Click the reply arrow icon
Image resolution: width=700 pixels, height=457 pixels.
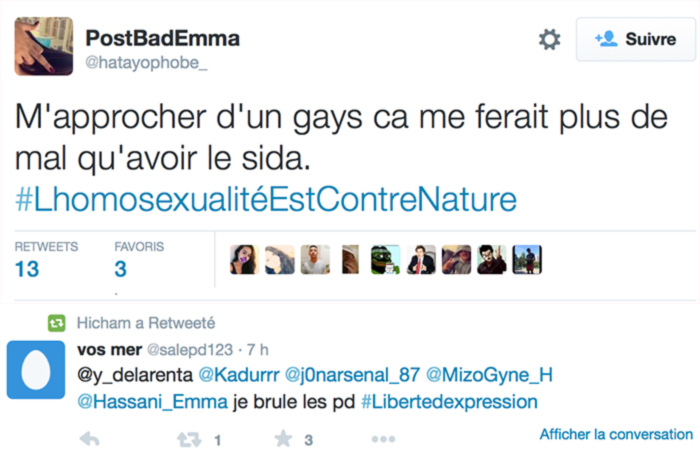pyautogui.click(x=89, y=439)
